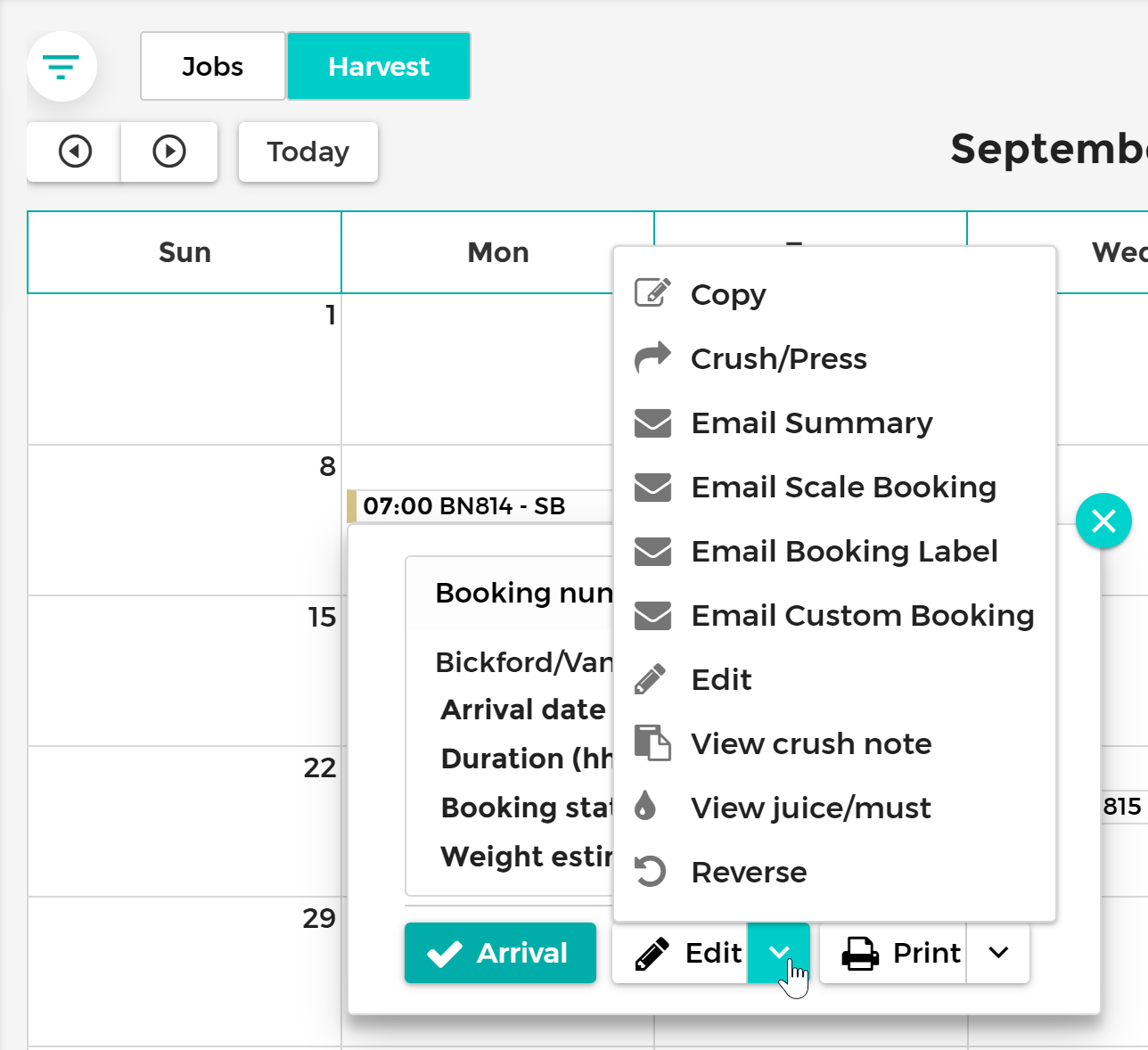Collapse the Edit dropdown chevron
Screen dimensions: 1148x1050
tap(779, 953)
